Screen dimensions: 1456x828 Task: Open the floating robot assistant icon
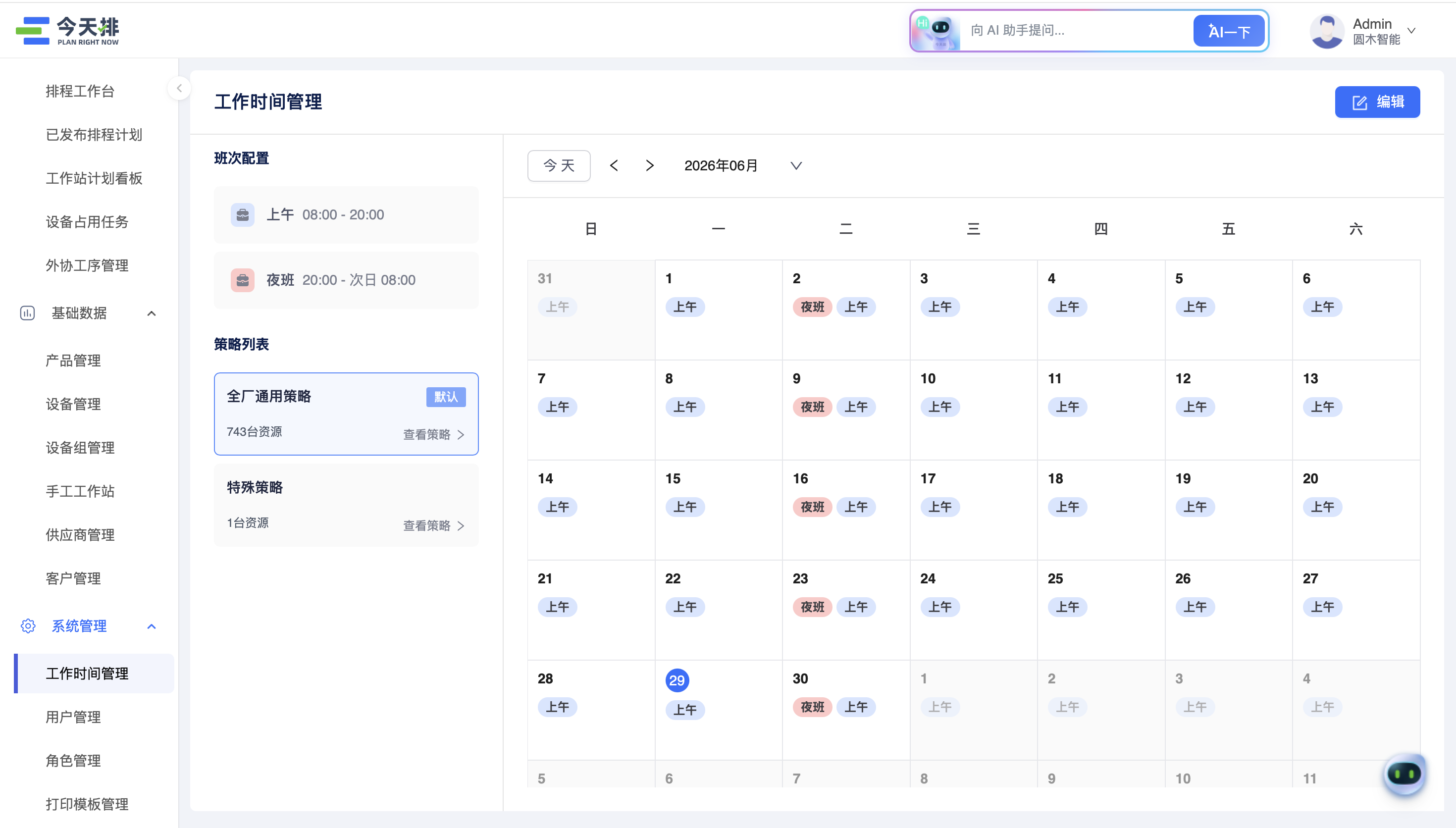(1404, 774)
